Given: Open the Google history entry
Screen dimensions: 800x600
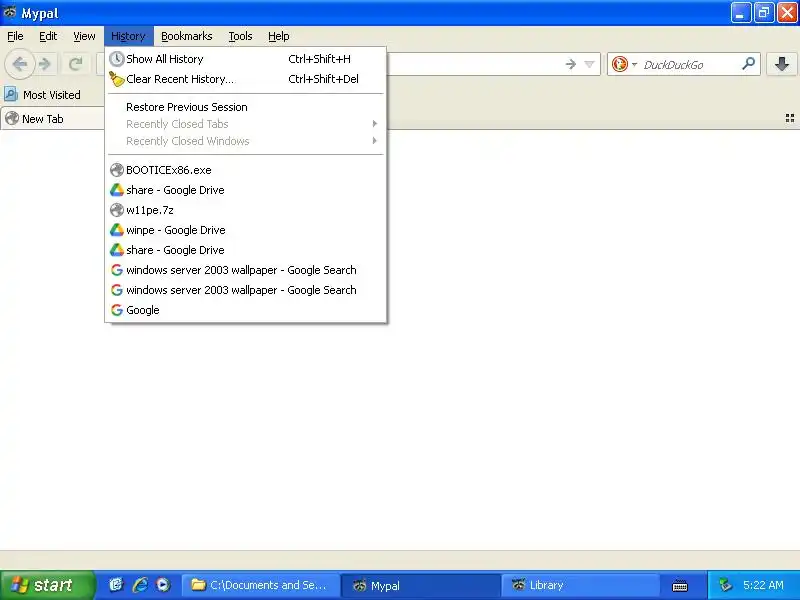Looking at the screenshot, I should click(245, 310).
